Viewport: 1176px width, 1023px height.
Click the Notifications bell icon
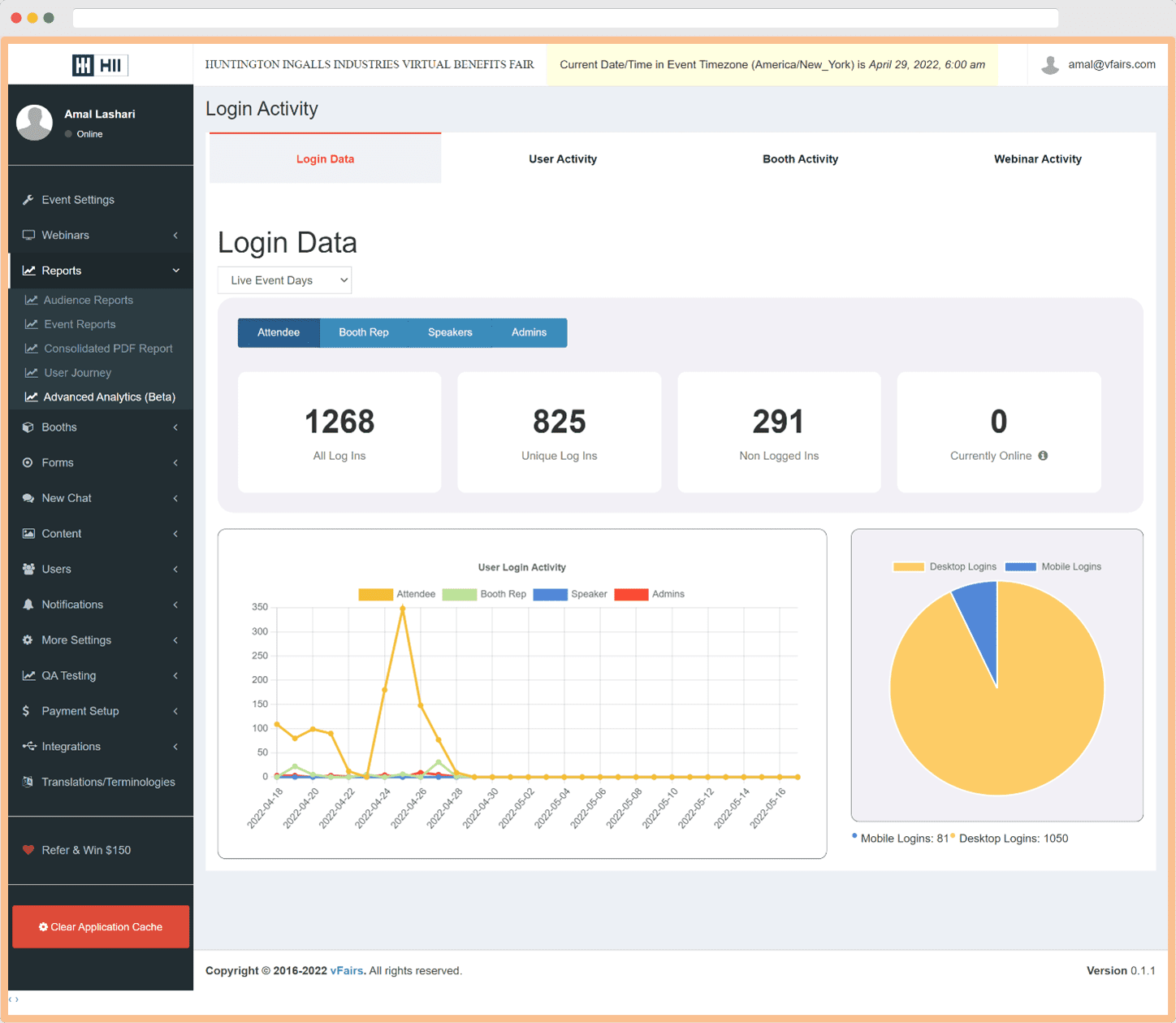coord(27,605)
